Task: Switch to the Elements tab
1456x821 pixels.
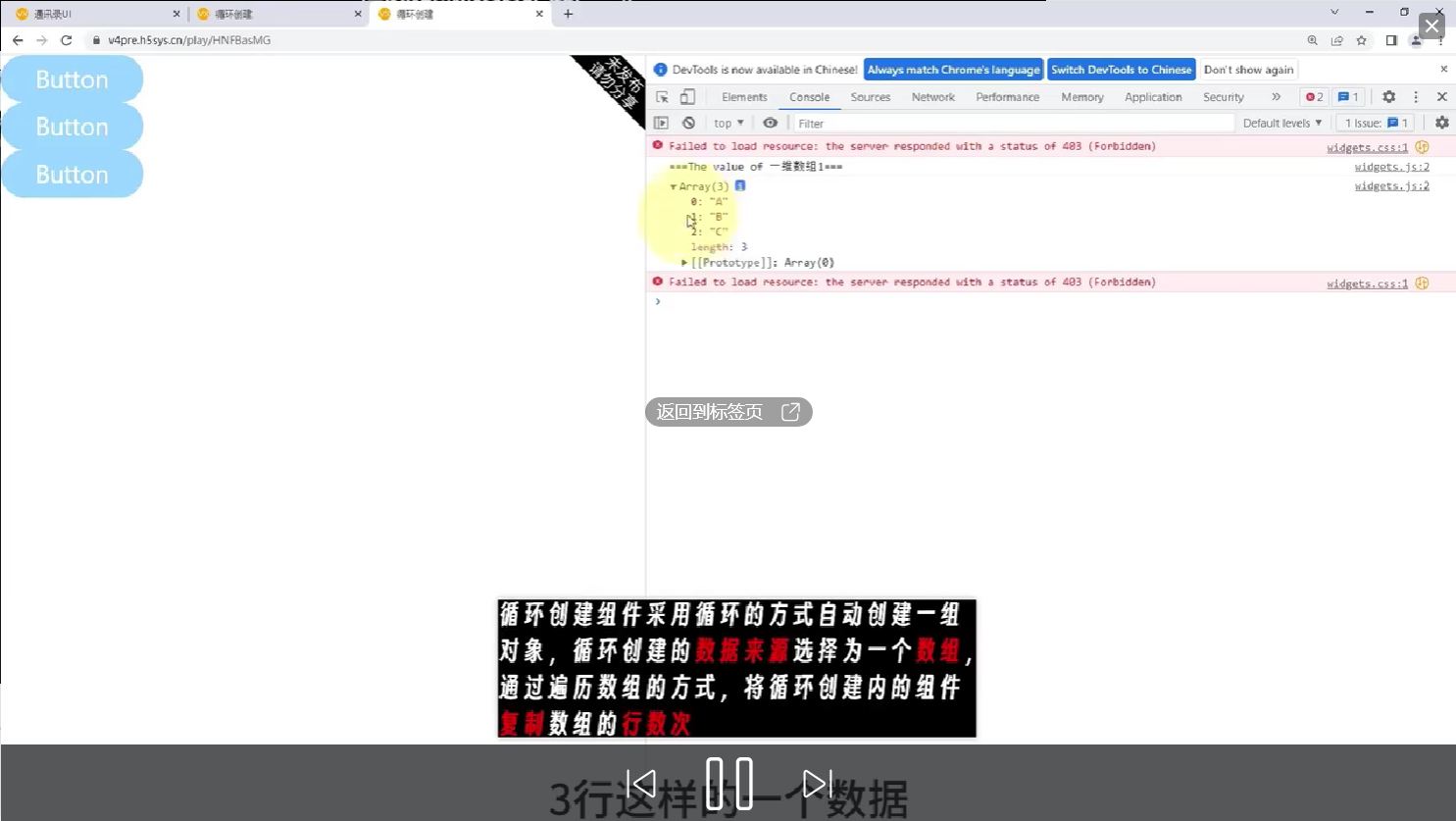Action: tap(744, 97)
